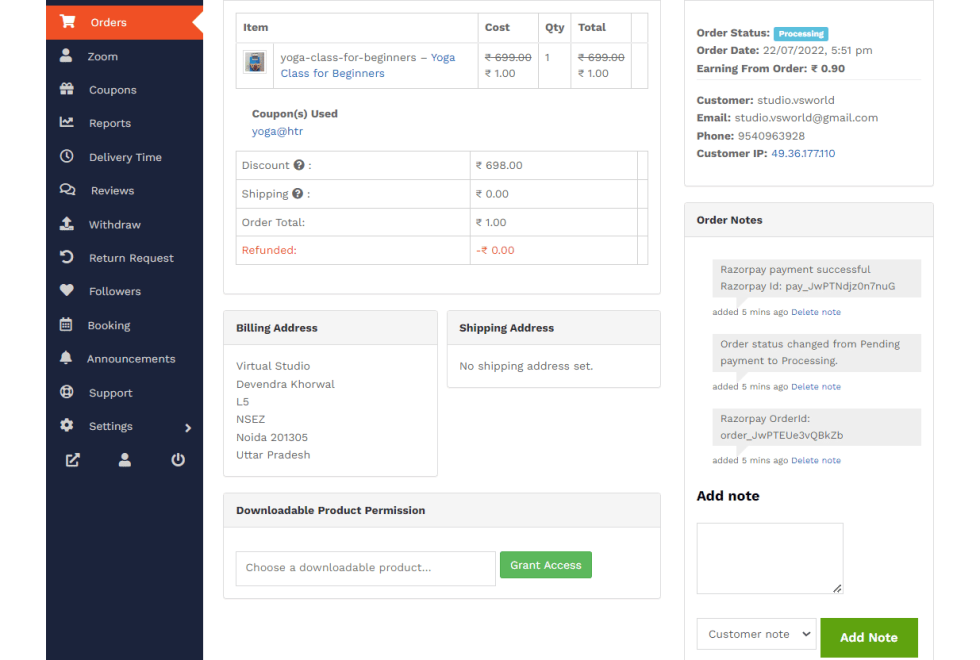
Task: Click the yoga@htr coupon link
Action: (x=277, y=131)
